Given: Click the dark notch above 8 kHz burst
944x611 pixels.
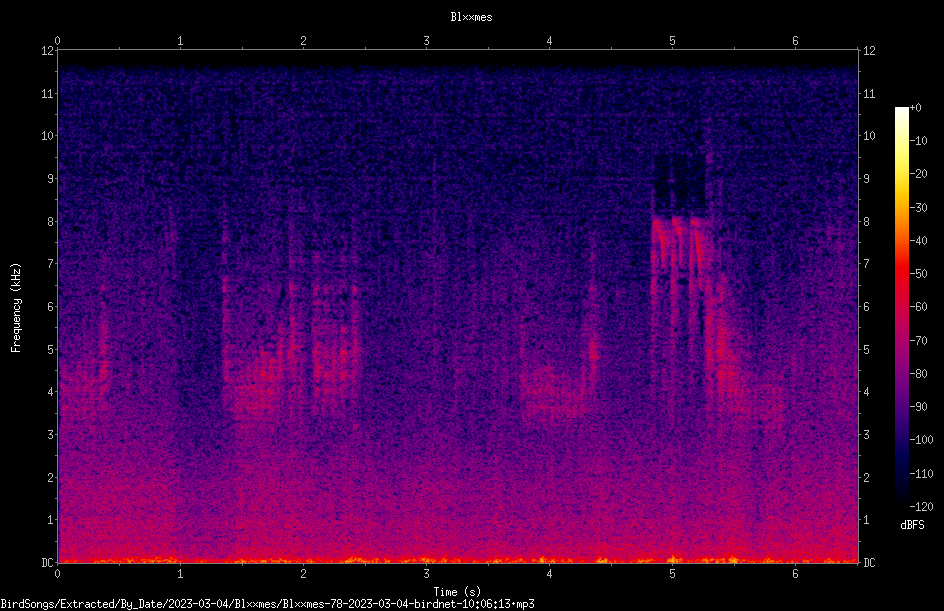Looking at the screenshot, I should pos(679,184).
